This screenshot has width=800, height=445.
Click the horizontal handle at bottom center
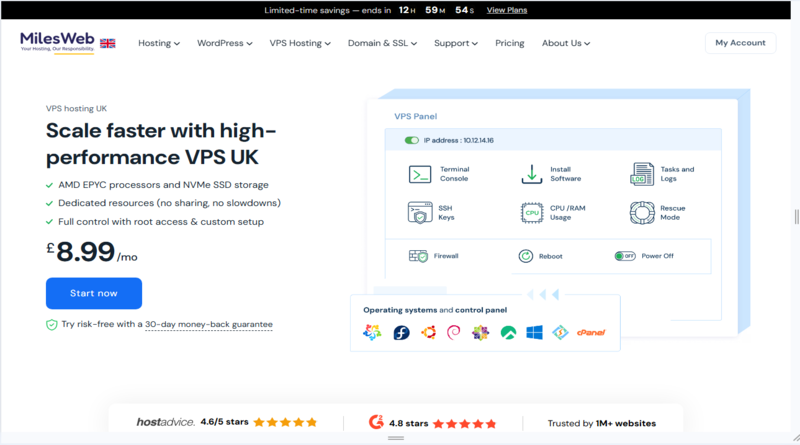396,438
